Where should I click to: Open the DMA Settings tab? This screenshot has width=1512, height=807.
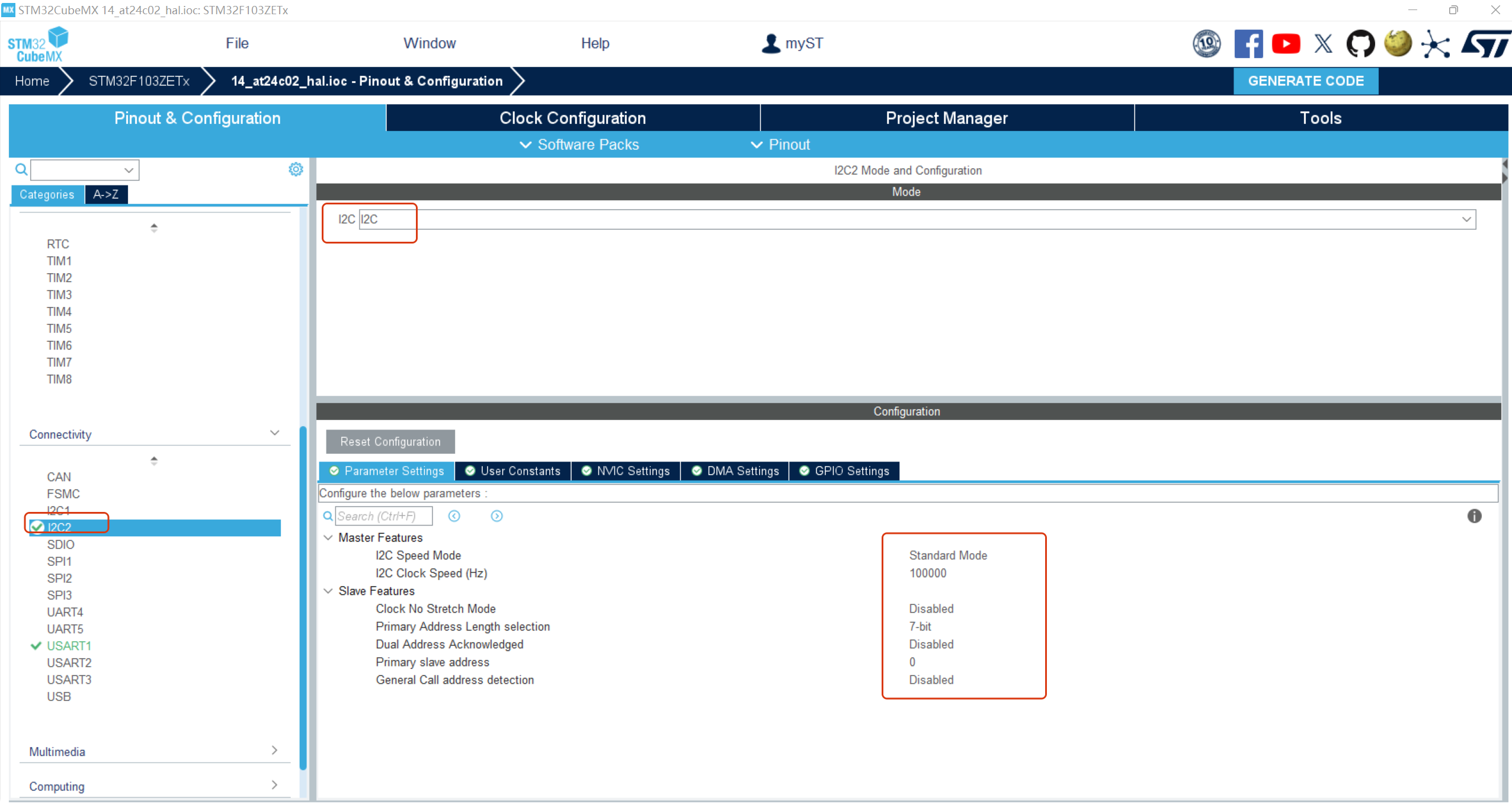coord(735,471)
